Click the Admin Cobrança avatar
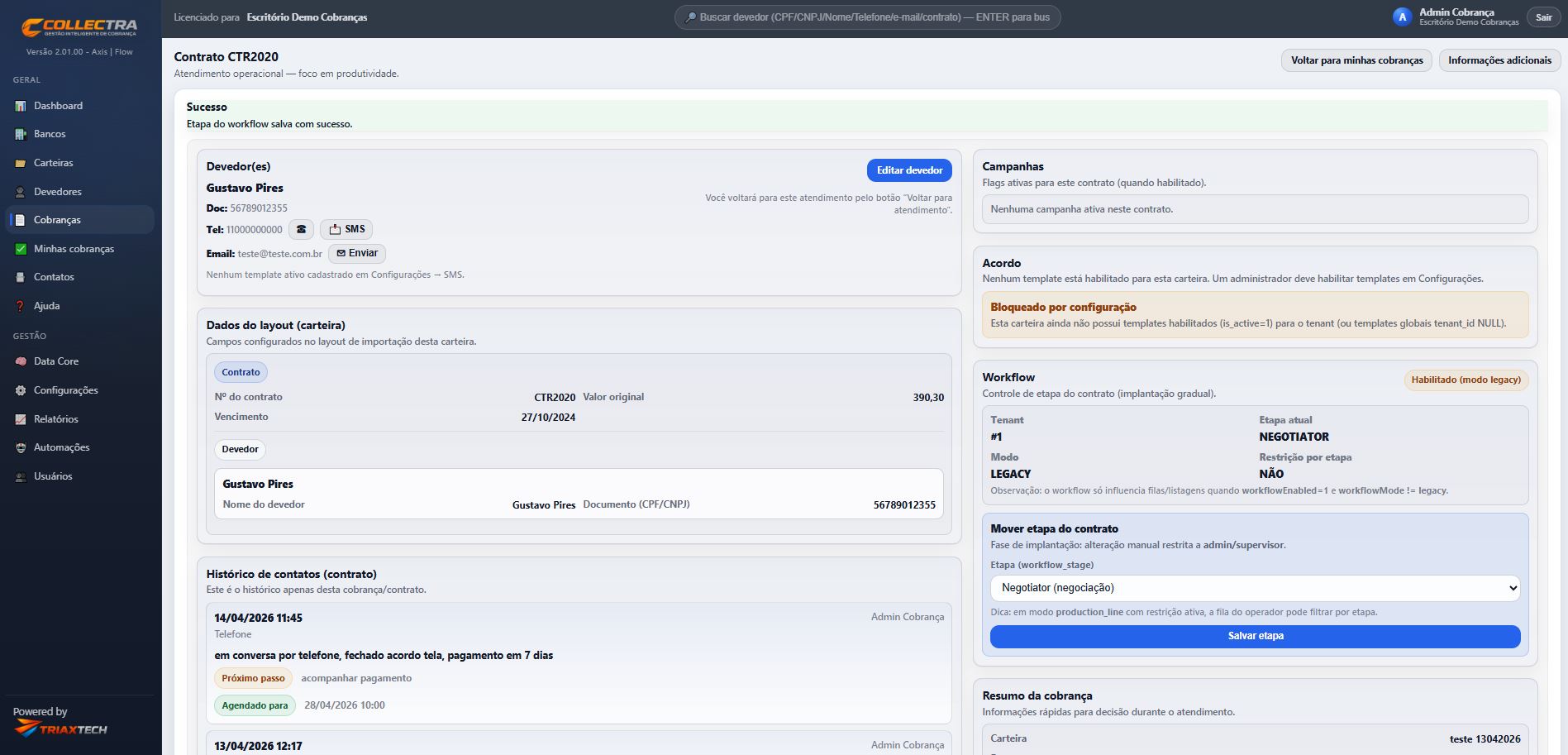1568x755 pixels. click(x=1402, y=17)
